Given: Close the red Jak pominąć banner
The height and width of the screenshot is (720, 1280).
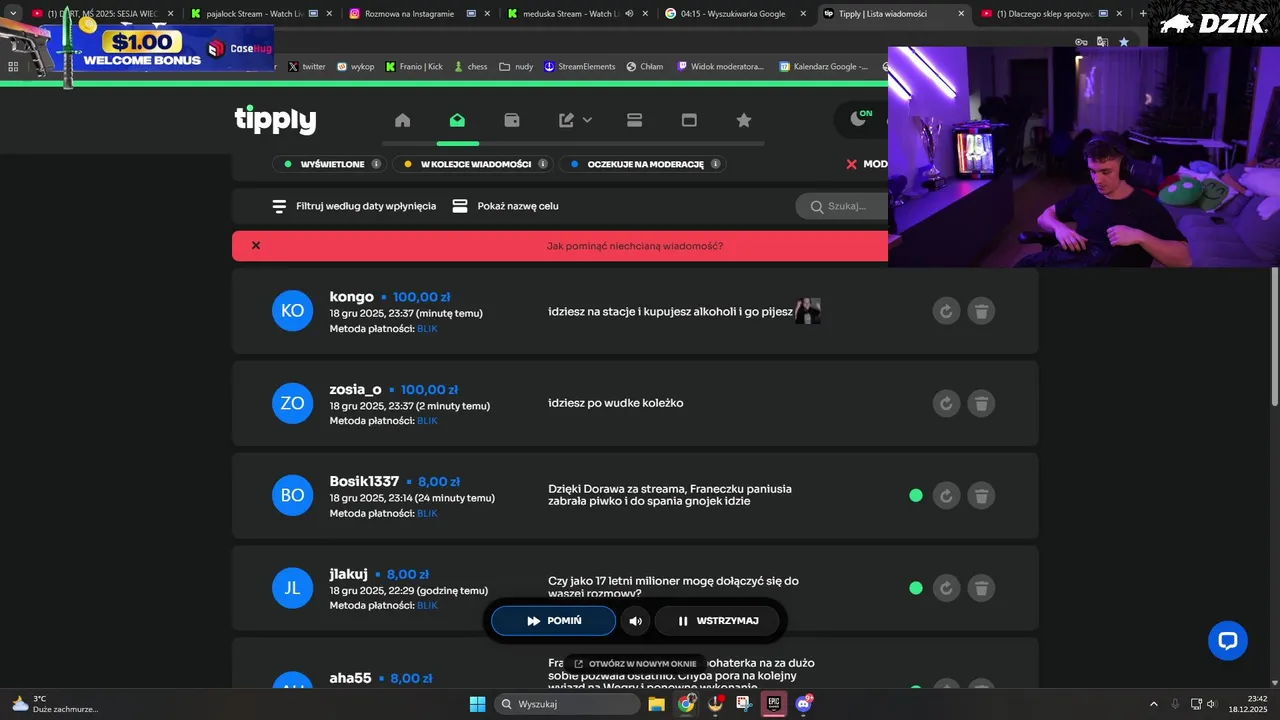Looking at the screenshot, I should click(x=256, y=245).
